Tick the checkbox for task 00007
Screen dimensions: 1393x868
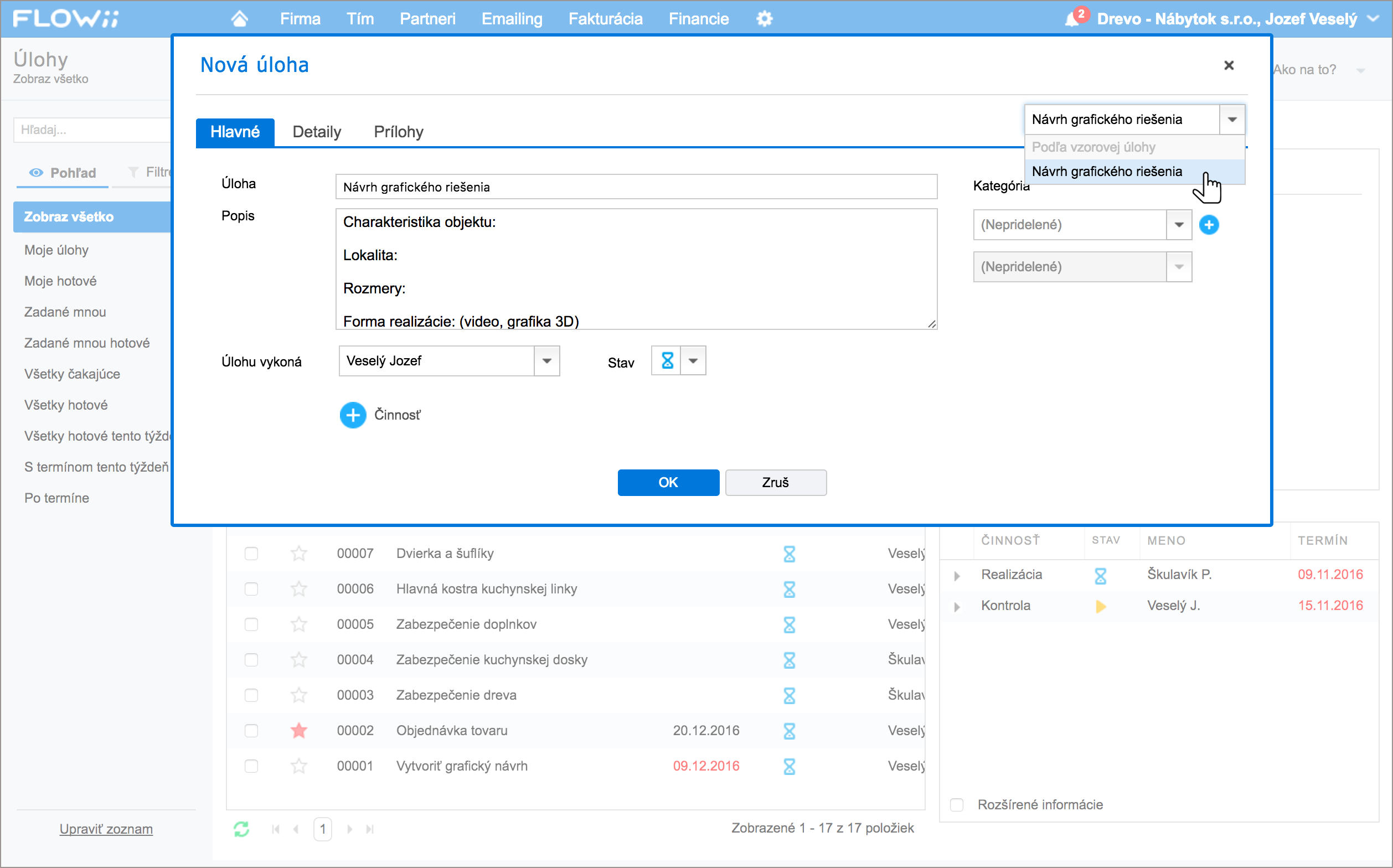[x=251, y=554]
